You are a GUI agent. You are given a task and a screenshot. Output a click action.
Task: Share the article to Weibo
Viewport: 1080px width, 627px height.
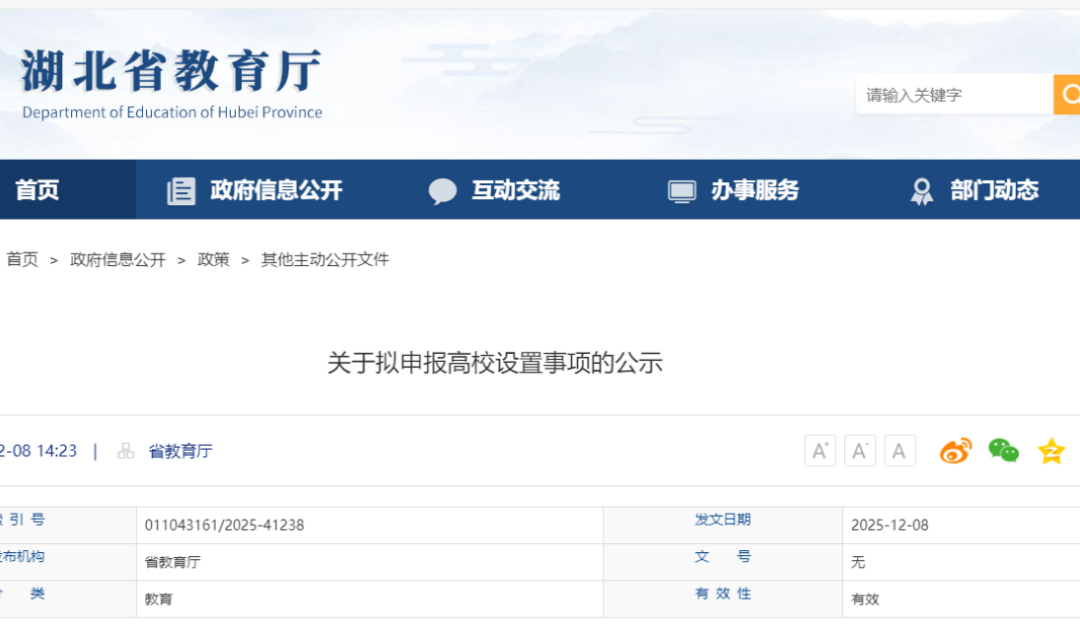click(955, 451)
